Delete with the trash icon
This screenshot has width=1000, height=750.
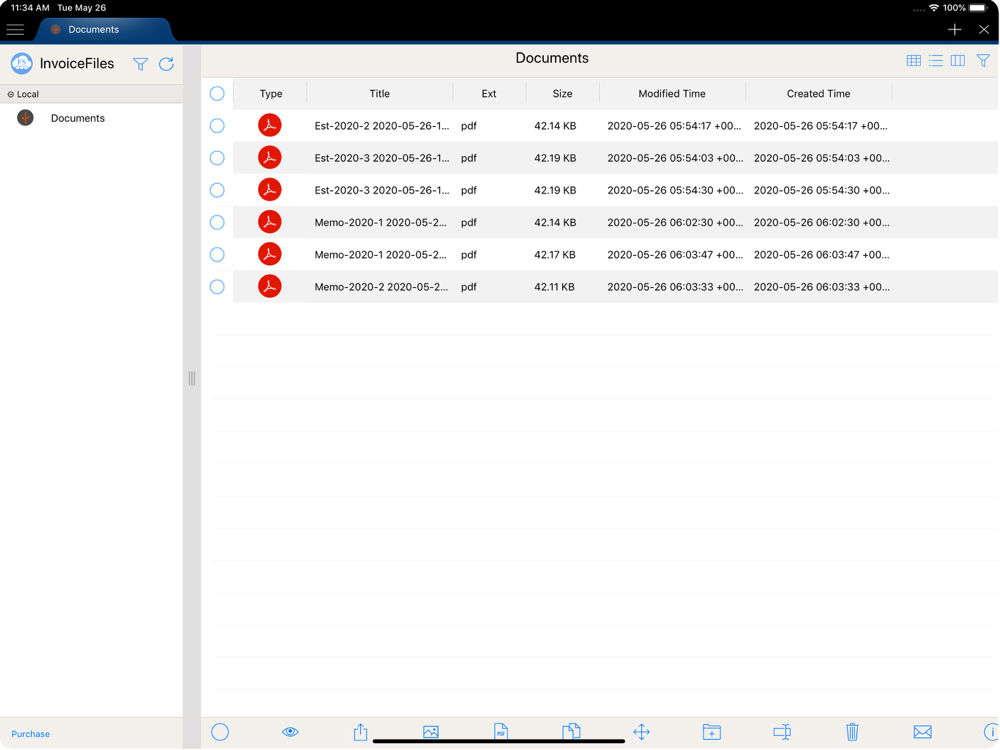[852, 732]
